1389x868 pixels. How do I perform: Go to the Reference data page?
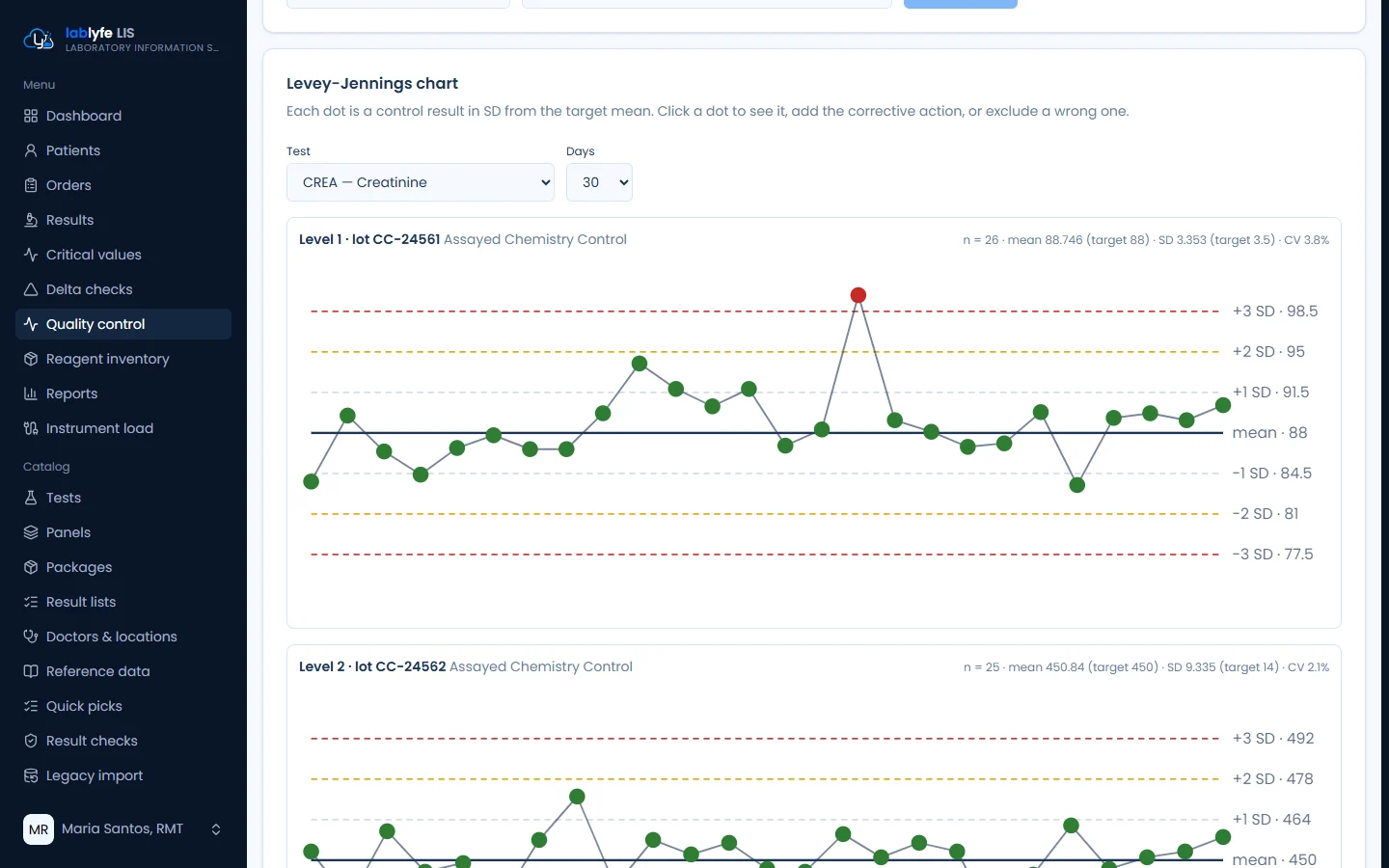tap(123, 671)
